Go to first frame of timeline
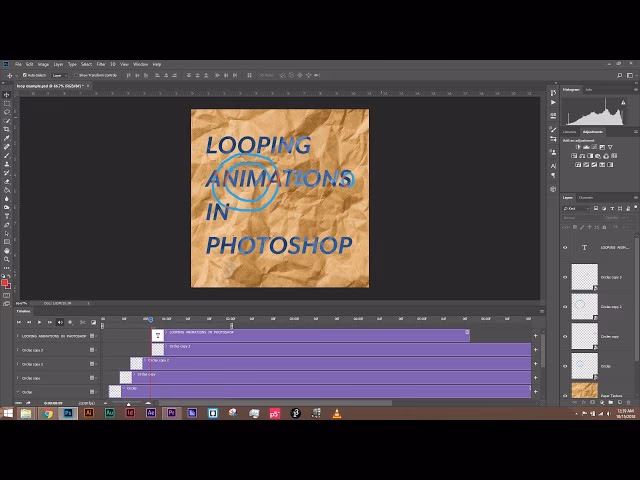640x480 pixels. click(x=18, y=322)
